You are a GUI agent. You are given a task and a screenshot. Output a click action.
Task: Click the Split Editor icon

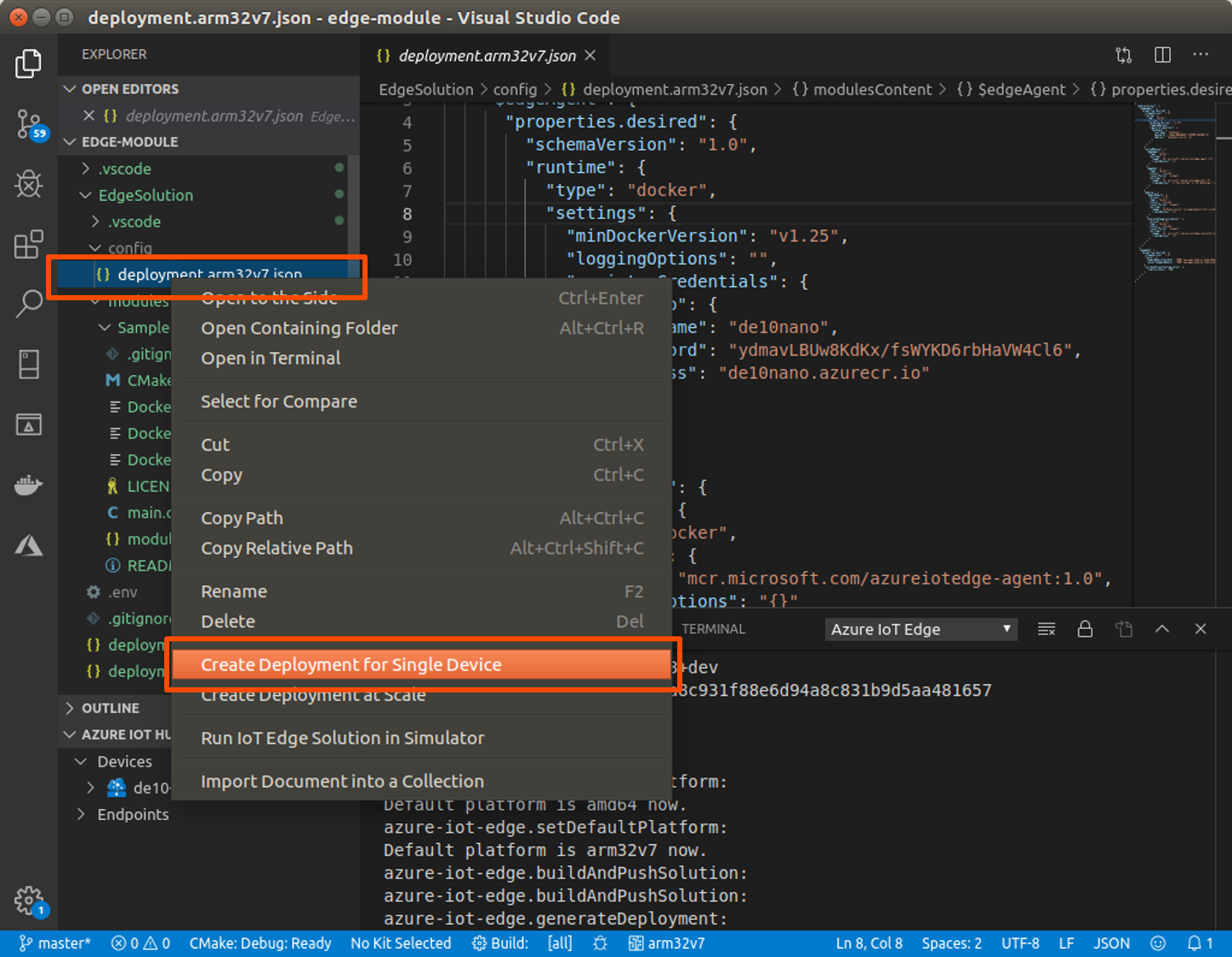1162,55
